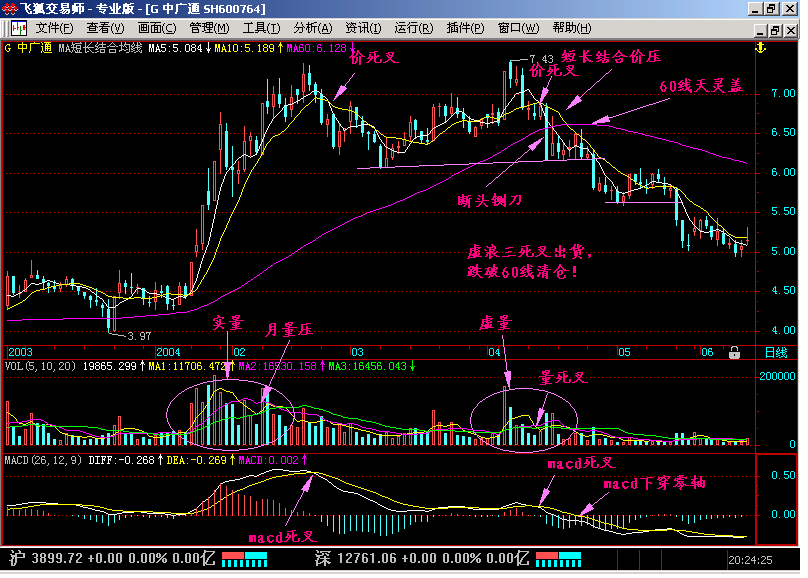Click the VOL(5,10,20) indicator label

(40, 367)
